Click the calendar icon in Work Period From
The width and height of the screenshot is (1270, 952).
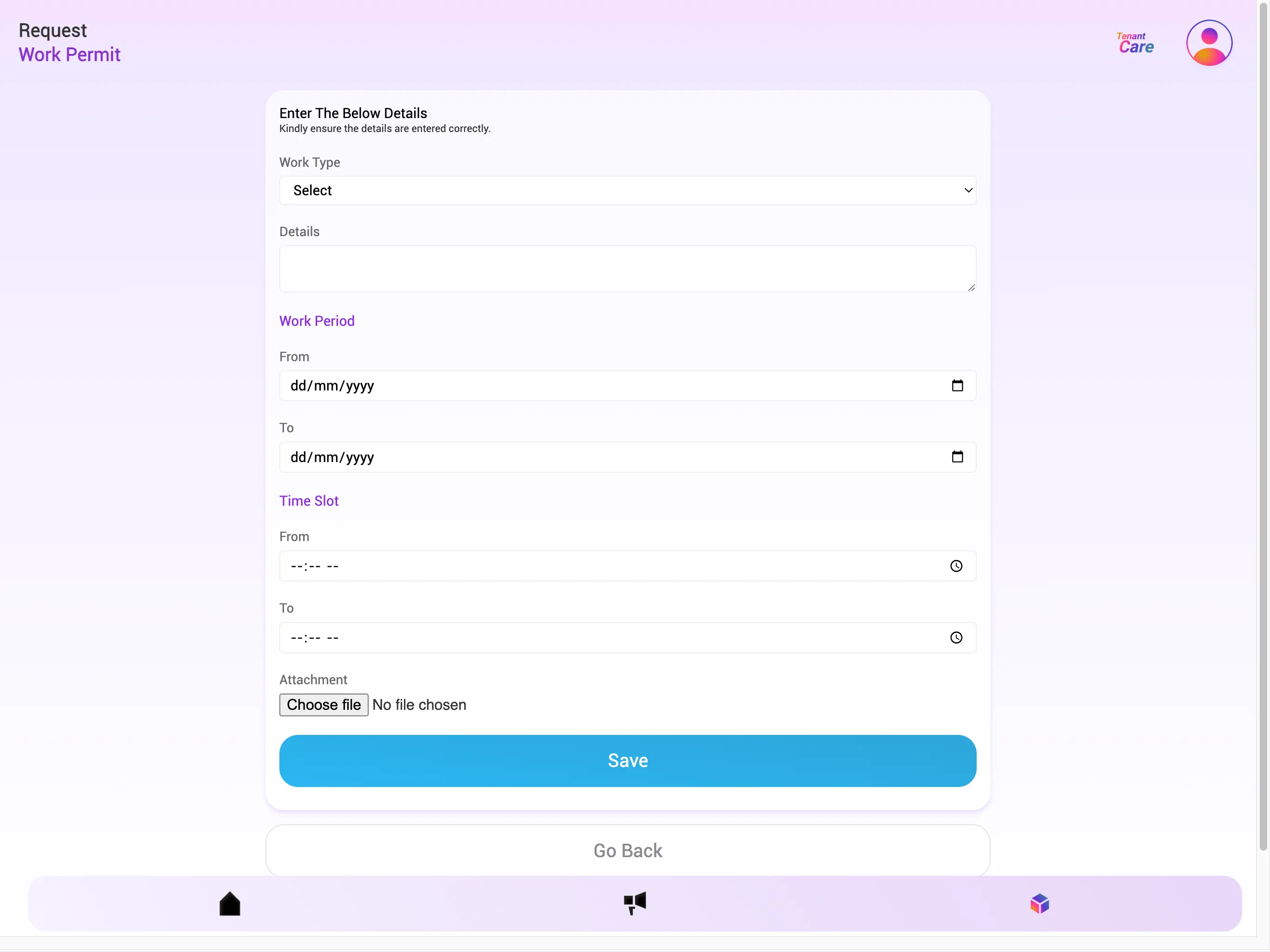coord(957,385)
